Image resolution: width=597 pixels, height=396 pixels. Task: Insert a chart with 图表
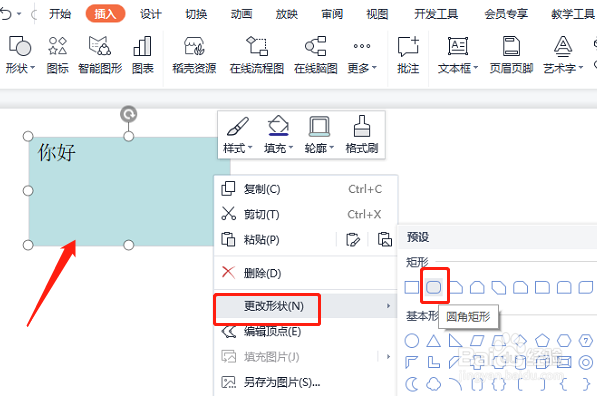tap(142, 55)
